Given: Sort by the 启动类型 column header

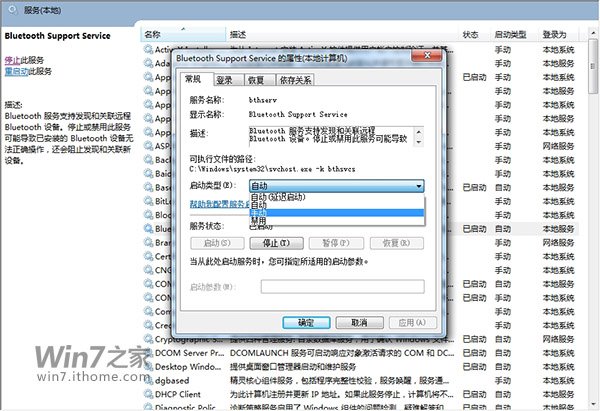Looking at the screenshot, I should [514, 34].
